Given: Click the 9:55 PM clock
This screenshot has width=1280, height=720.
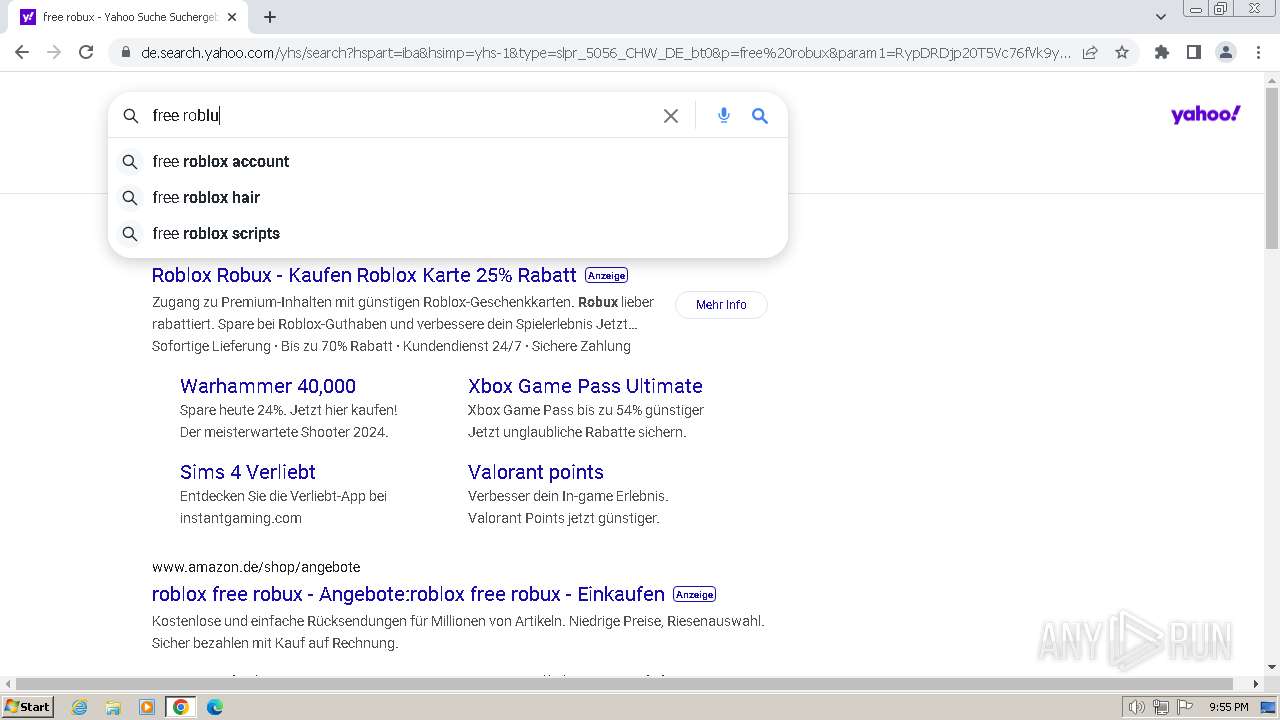Looking at the screenshot, I should click(1229, 707).
